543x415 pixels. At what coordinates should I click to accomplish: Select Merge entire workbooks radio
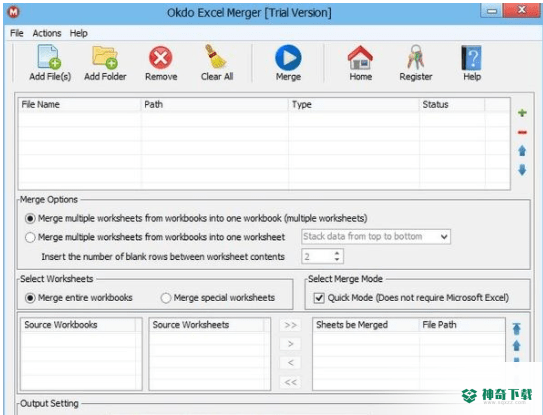[x=30, y=298]
